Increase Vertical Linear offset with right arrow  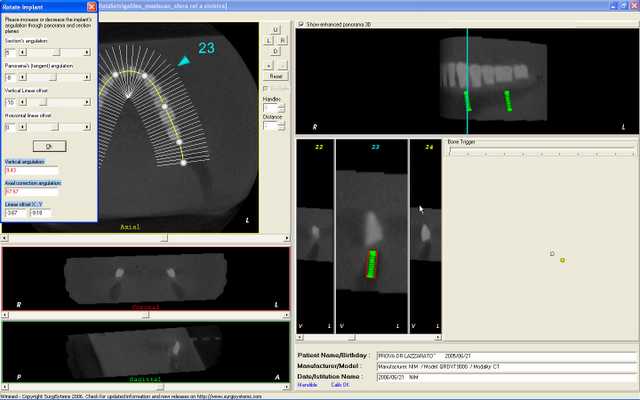[87, 102]
